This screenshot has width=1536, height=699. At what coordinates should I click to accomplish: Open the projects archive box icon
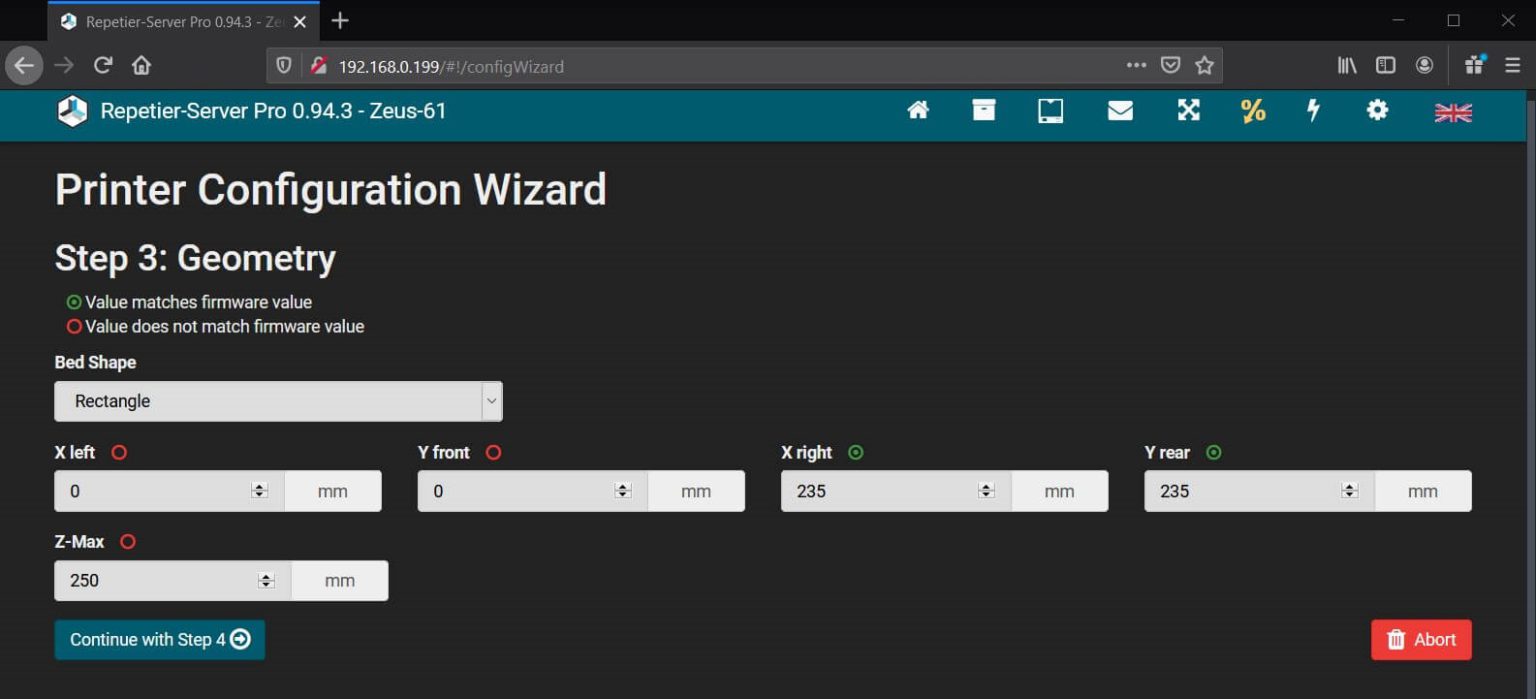984,110
